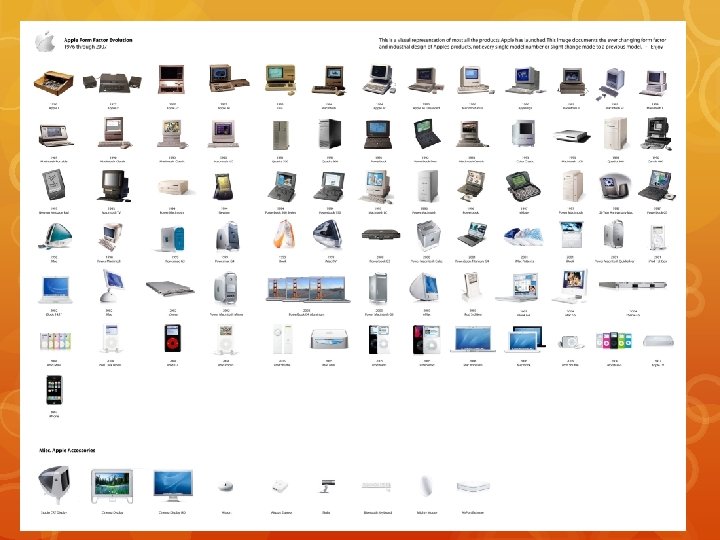Select the wooden-case Apple I image

coord(54,83)
